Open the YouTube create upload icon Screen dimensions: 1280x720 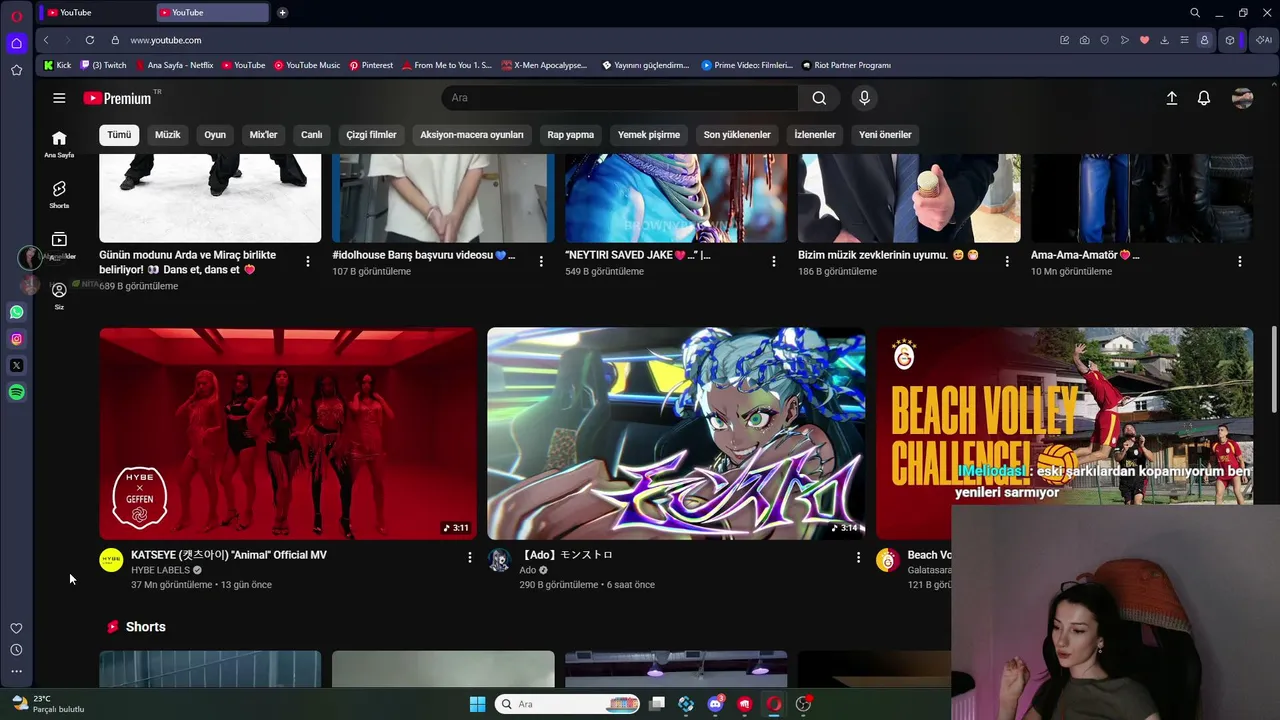coord(1172,98)
